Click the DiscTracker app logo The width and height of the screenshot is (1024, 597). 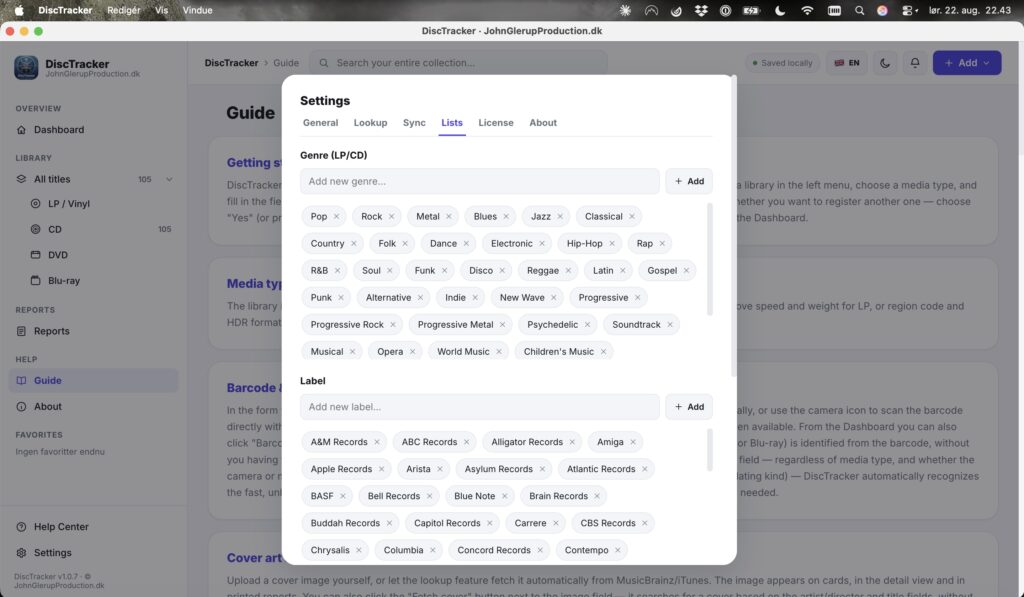coord(26,67)
